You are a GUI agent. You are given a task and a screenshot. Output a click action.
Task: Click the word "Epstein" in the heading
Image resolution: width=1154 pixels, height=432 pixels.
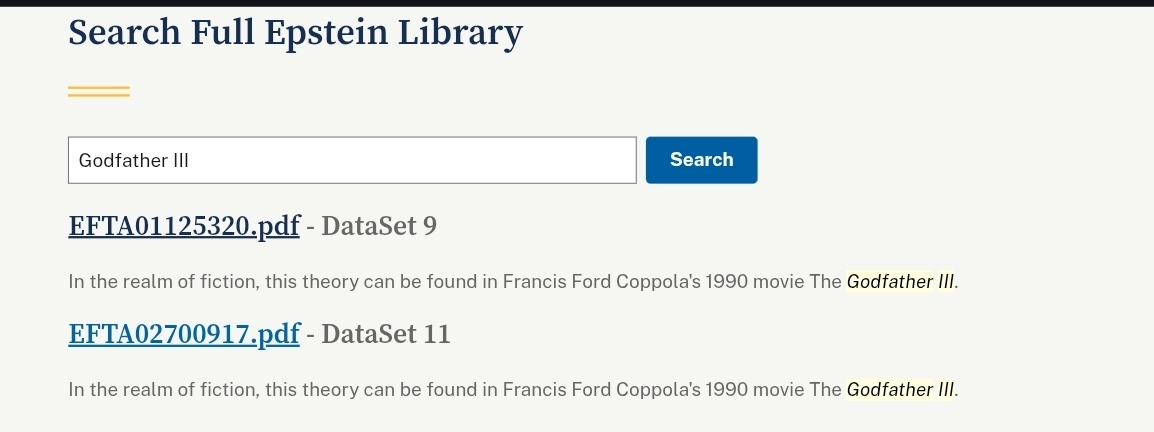click(x=326, y=33)
